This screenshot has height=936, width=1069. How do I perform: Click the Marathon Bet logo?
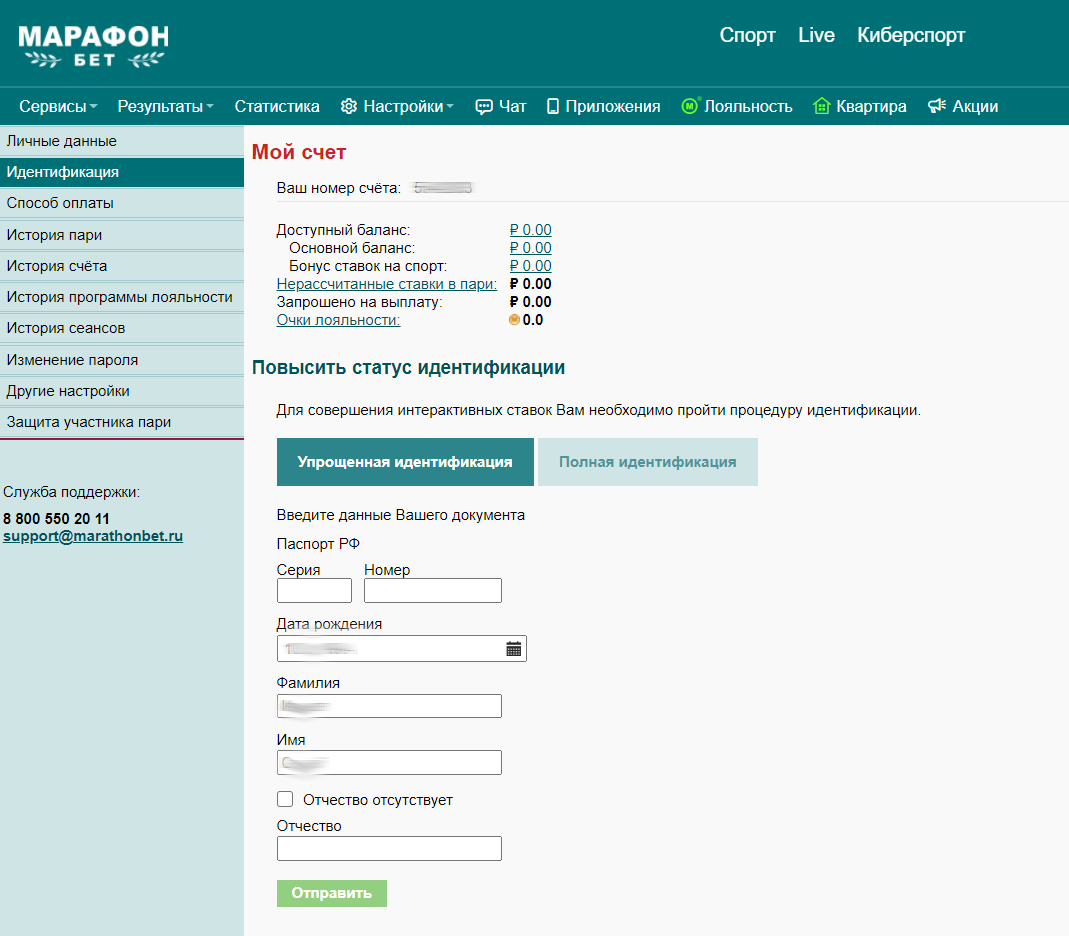(93, 46)
